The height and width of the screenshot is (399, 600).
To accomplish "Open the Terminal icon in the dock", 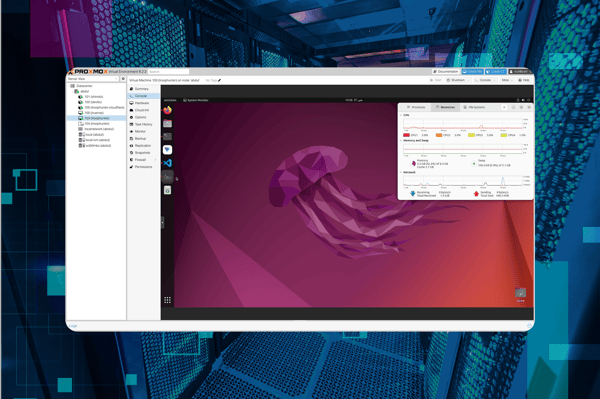I will pos(168,137).
